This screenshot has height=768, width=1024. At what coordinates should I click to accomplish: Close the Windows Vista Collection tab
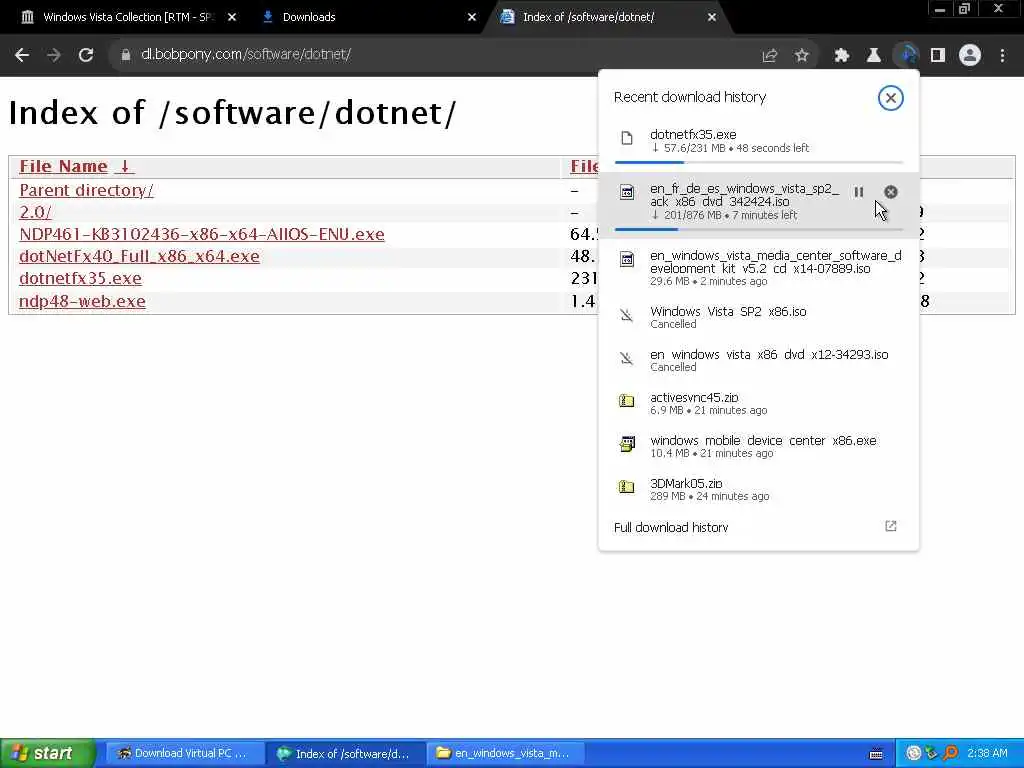click(x=232, y=17)
